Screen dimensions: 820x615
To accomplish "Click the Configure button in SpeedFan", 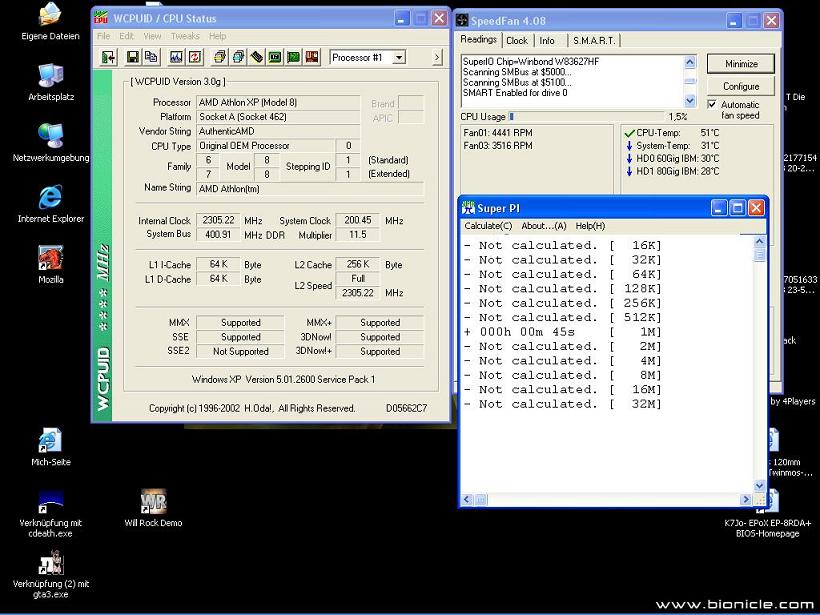I will pos(741,86).
